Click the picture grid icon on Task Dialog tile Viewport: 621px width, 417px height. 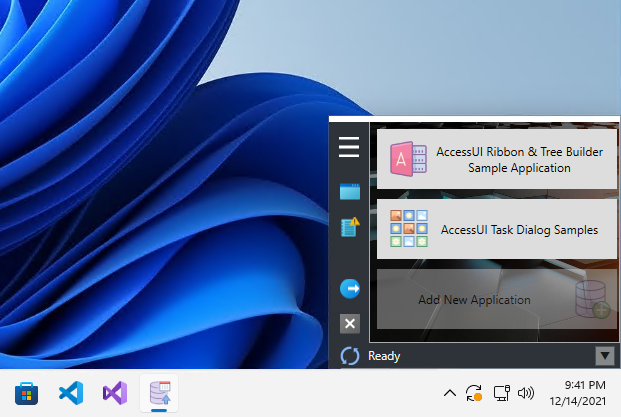[409, 228]
